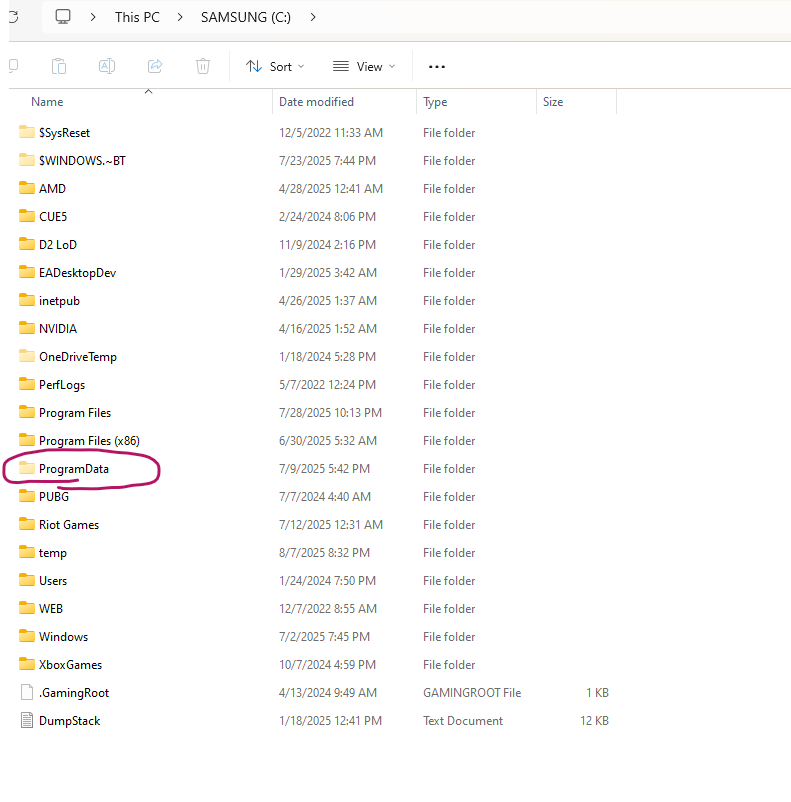Click the Share toolbar icon
791x802 pixels.
pos(155,66)
